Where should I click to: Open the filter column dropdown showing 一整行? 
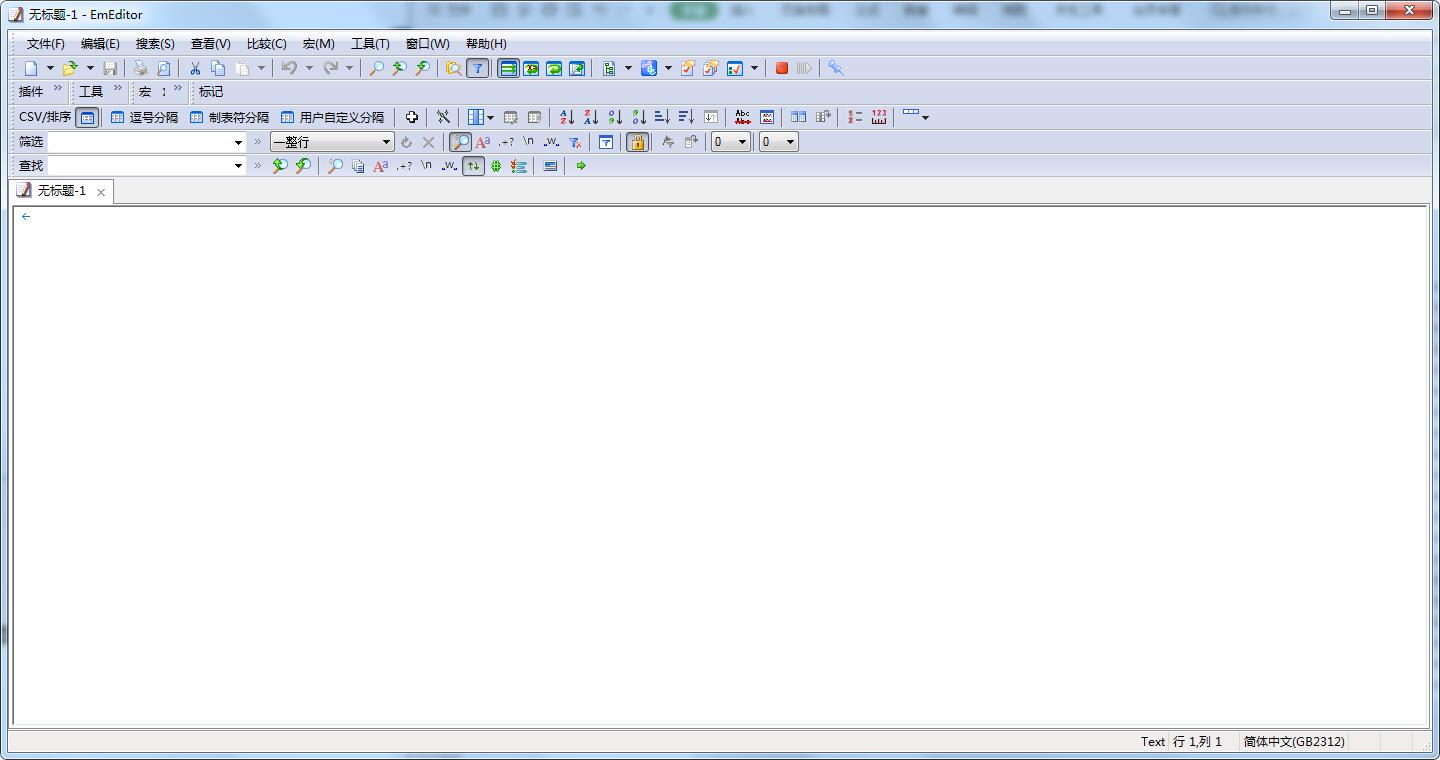tap(332, 142)
